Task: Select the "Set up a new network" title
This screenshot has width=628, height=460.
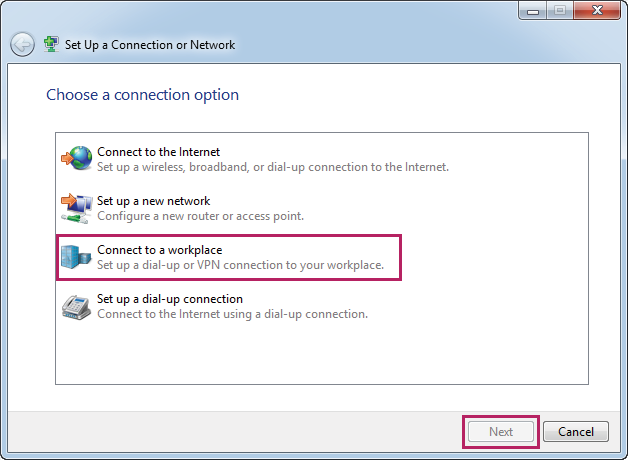Action: [153, 201]
